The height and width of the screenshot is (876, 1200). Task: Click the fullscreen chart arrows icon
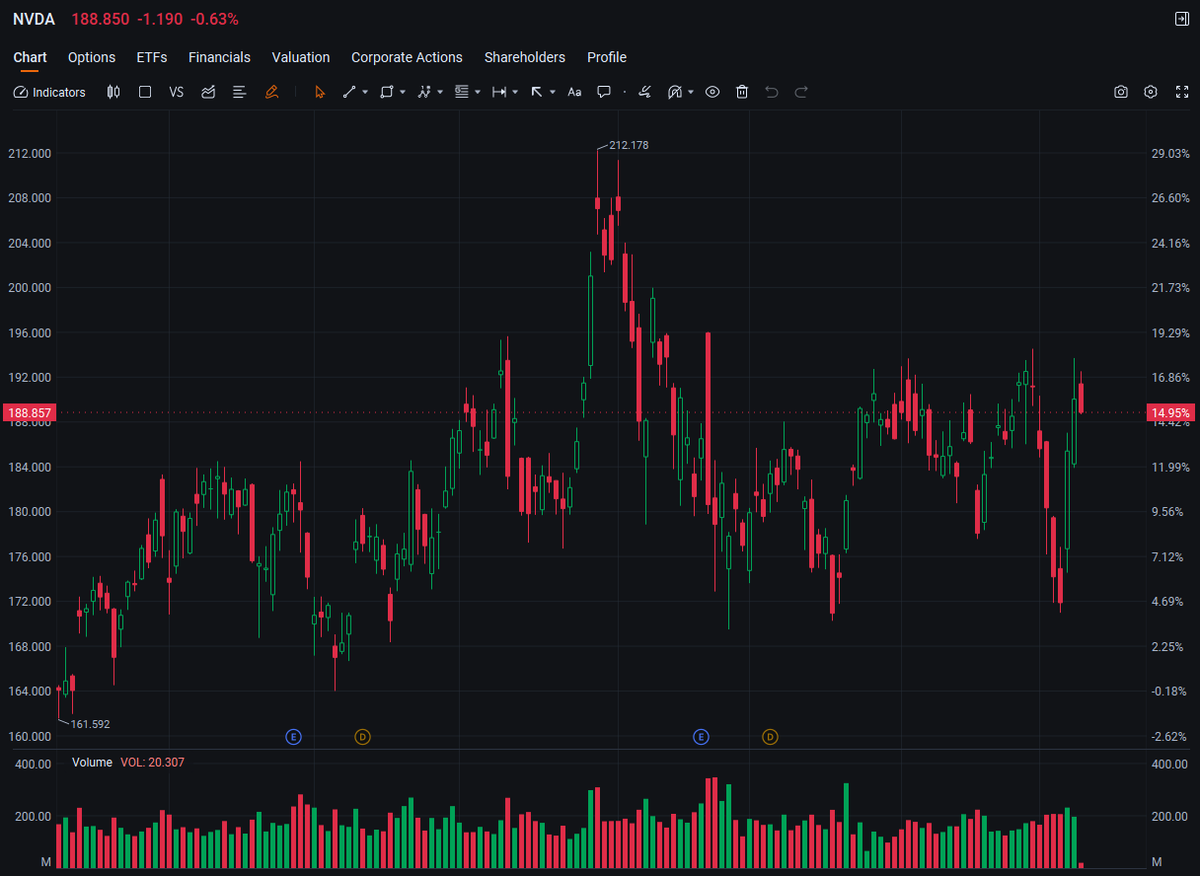(x=1181, y=92)
